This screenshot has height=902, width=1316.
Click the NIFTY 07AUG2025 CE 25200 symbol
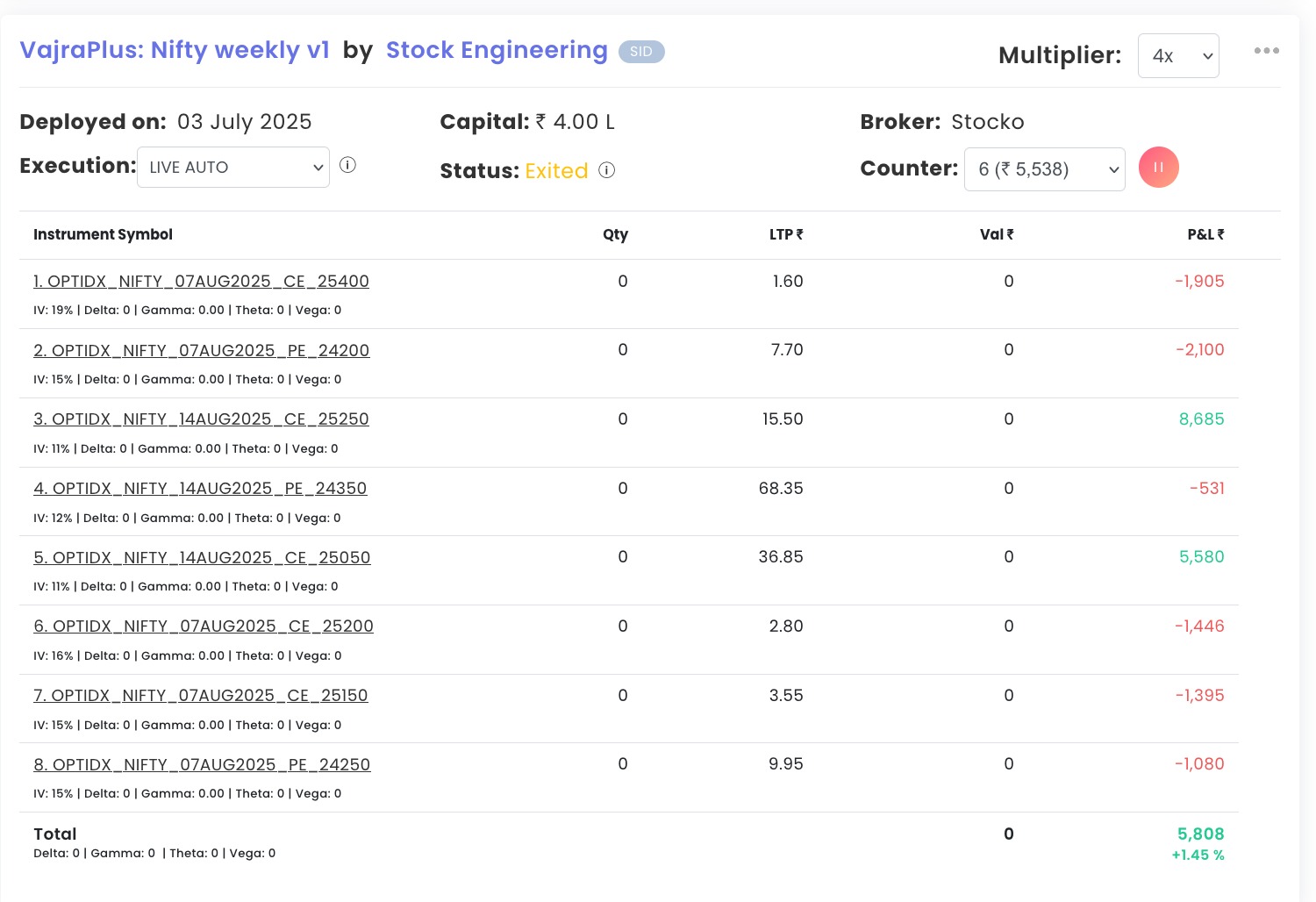point(204,626)
